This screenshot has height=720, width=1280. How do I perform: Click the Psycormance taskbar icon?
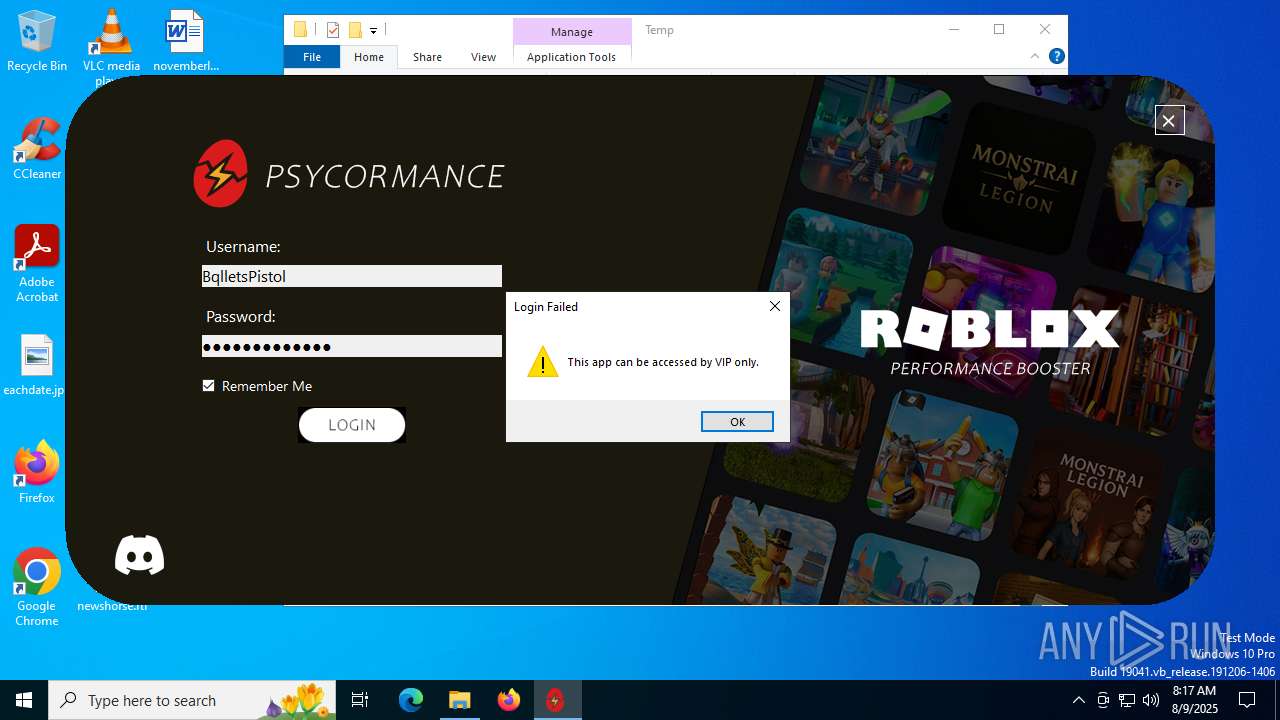click(x=556, y=700)
